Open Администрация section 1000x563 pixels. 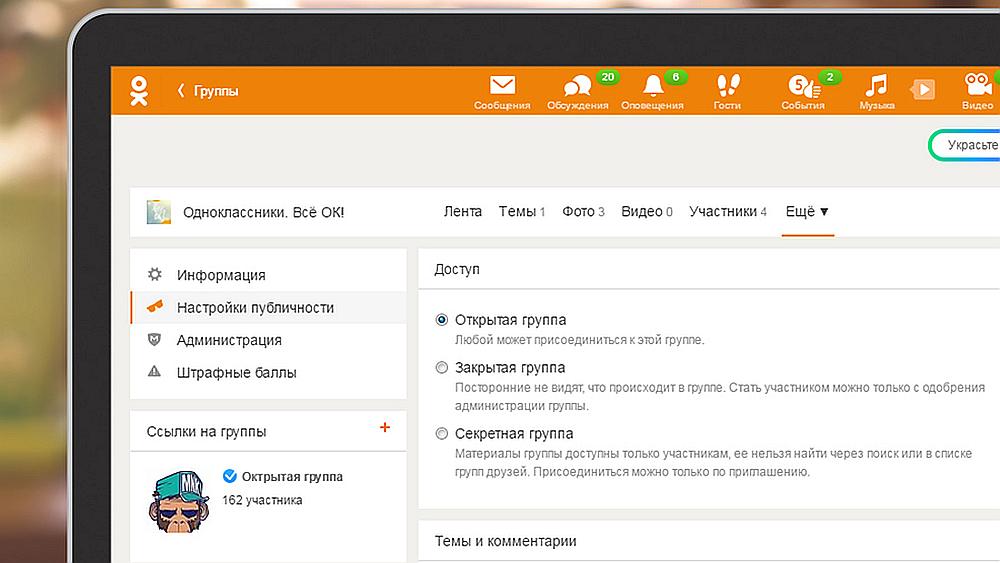(268, 340)
